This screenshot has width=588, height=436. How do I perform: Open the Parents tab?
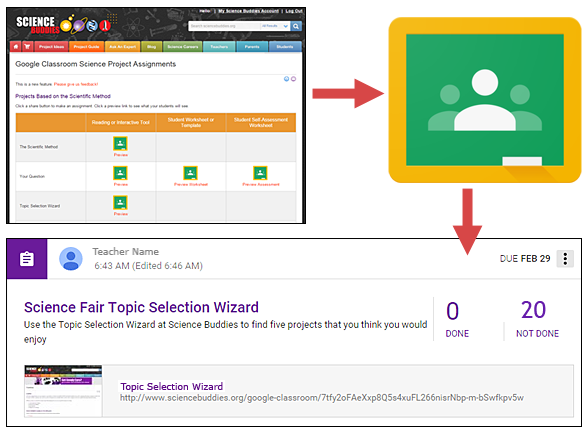252,47
